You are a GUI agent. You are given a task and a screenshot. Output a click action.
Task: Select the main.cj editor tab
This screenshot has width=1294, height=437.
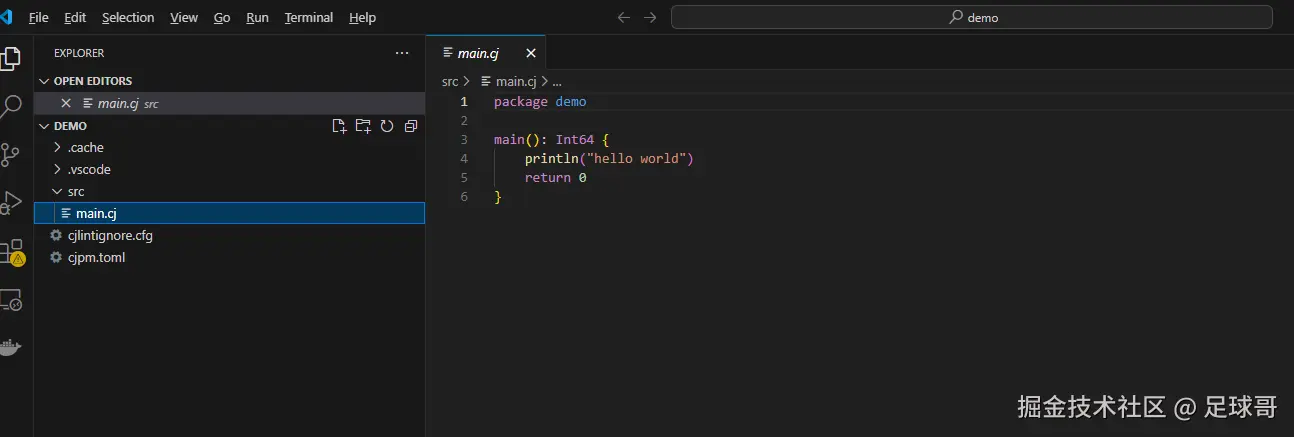[x=486, y=53]
